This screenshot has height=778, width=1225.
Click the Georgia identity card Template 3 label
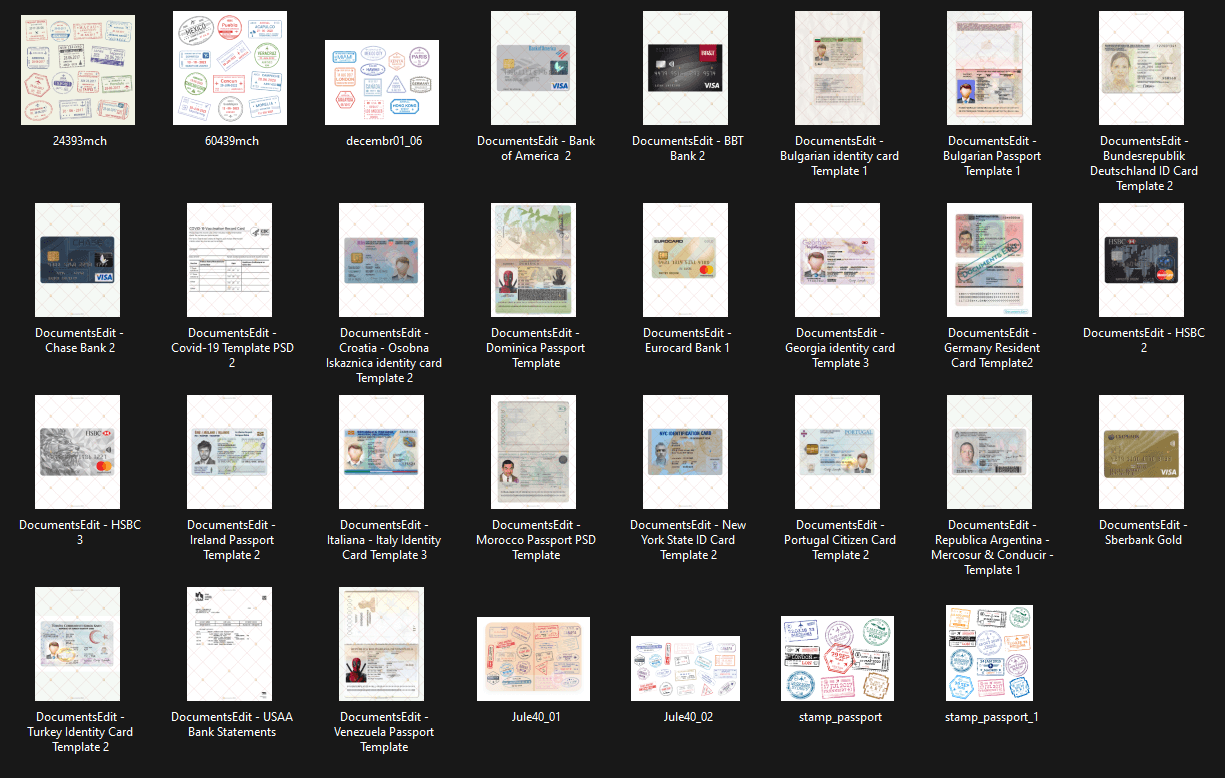838,348
